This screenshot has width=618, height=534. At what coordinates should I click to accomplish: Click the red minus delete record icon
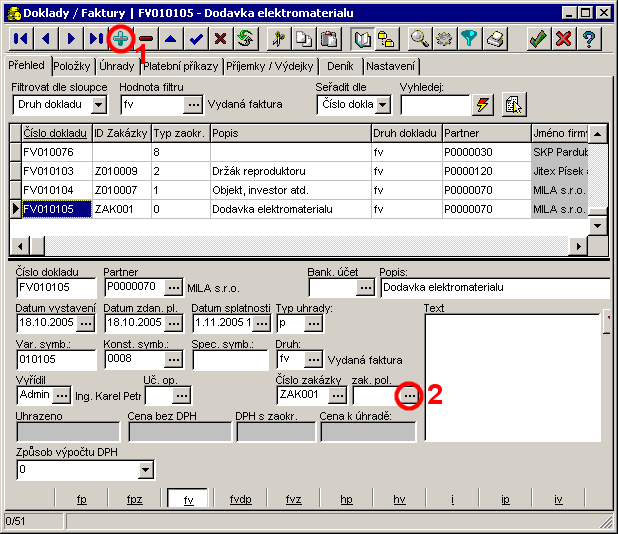coord(146,39)
